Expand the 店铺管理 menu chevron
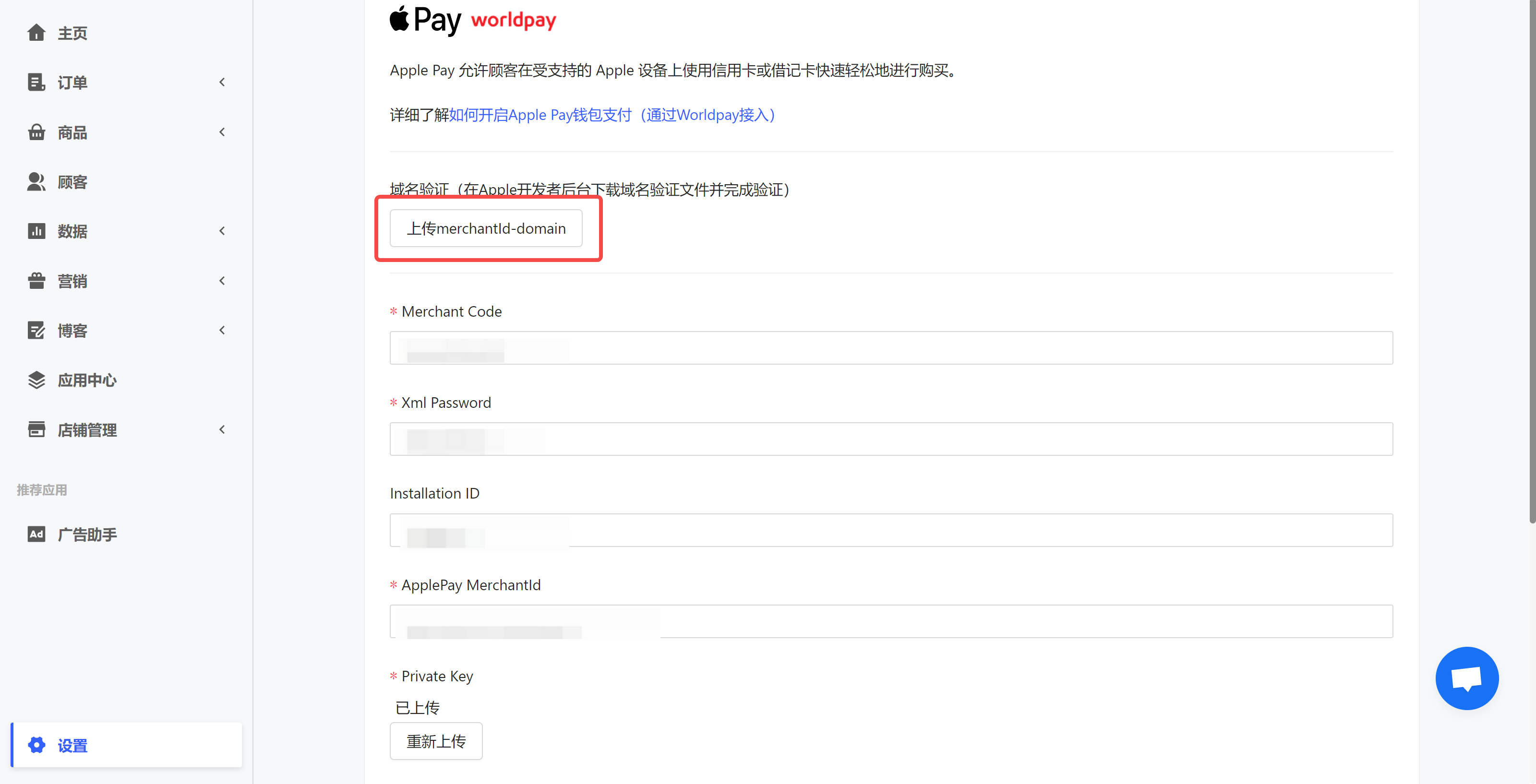The width and height of the screenshot is (1536, 784). pos(222,429)
